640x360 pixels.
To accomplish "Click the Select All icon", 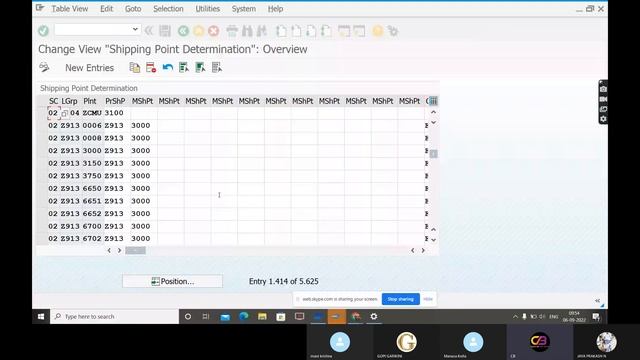I will pyautogui.click(x=184, y=67).
